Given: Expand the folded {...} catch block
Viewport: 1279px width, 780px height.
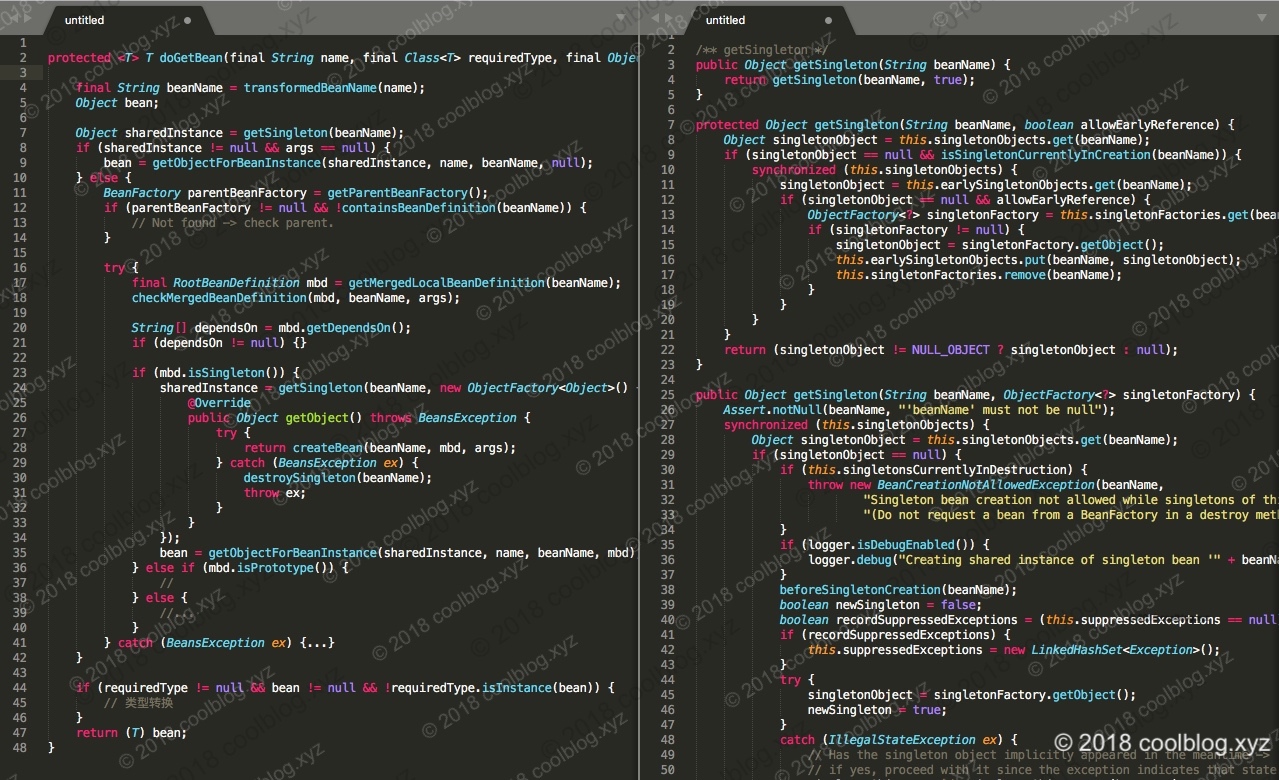Looking at the screenshot, I should [315, 643].
